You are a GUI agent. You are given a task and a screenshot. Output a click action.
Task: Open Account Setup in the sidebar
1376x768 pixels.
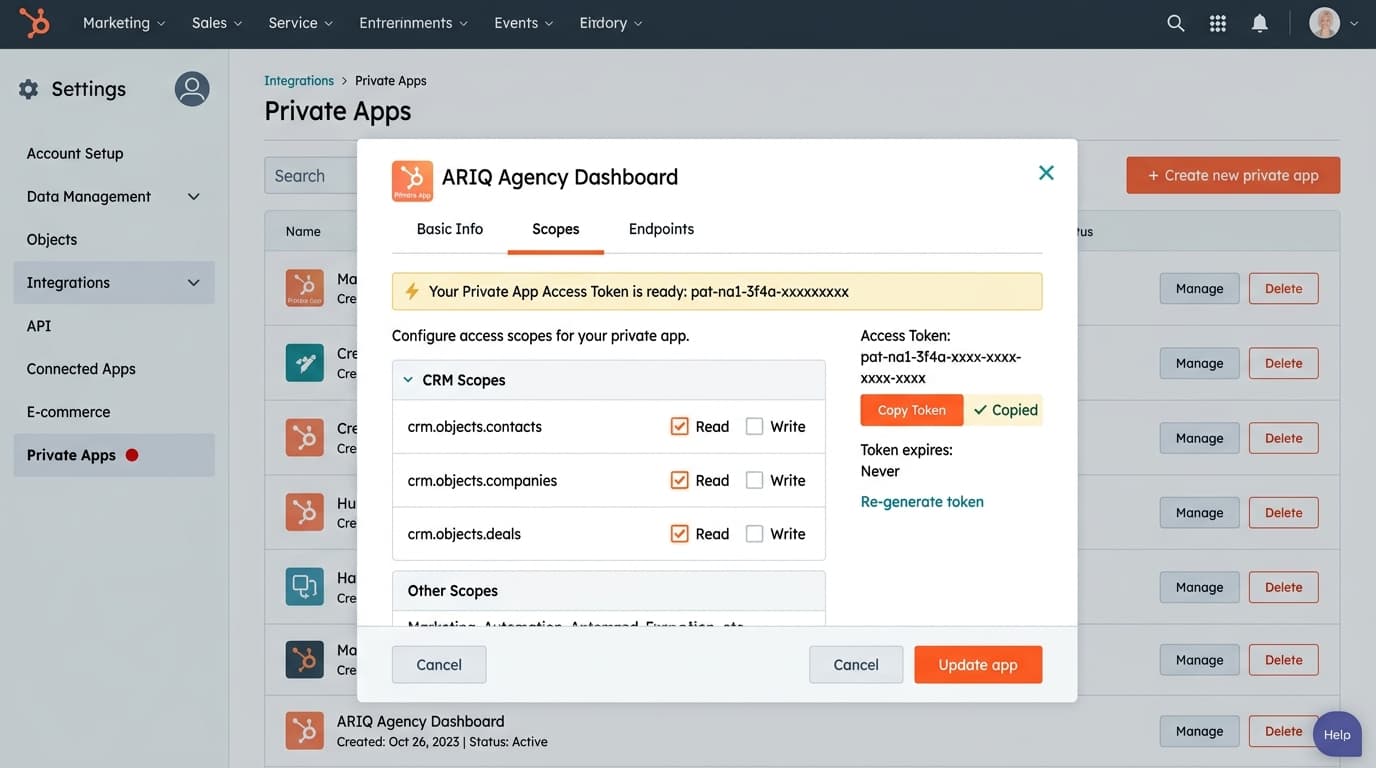[x=75, y=154]
